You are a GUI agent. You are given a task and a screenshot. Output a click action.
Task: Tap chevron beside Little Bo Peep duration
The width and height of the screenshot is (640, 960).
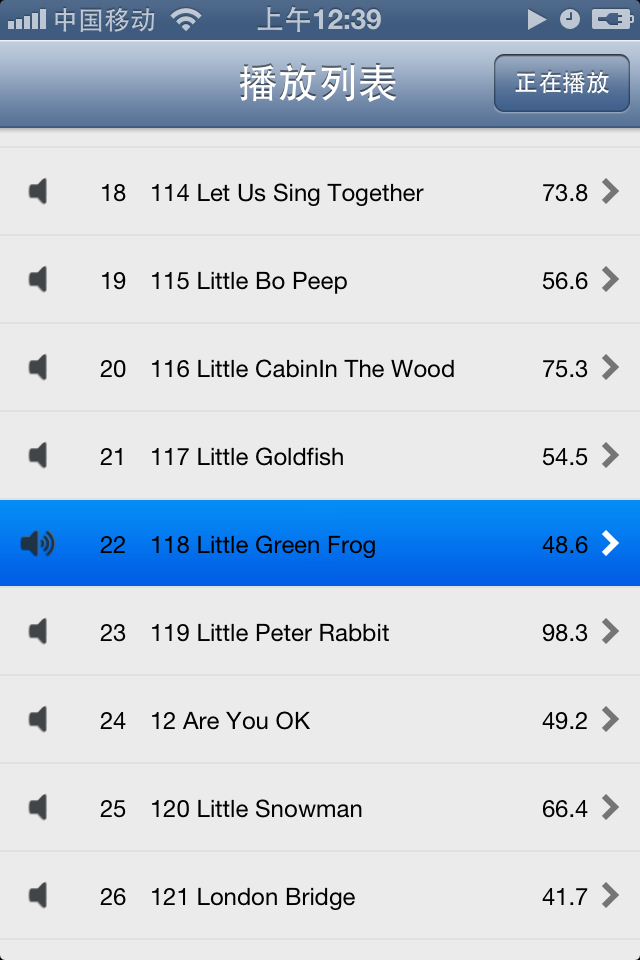click(610, 280)
